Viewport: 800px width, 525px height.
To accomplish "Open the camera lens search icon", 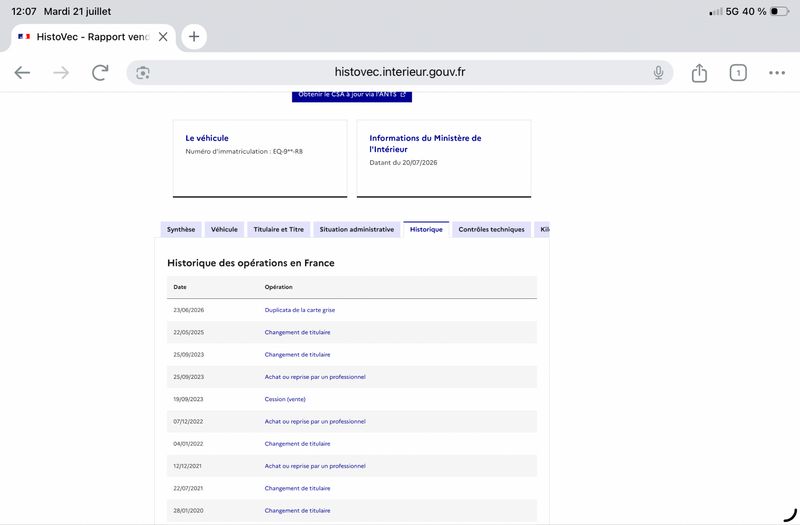I will point(143,73).
